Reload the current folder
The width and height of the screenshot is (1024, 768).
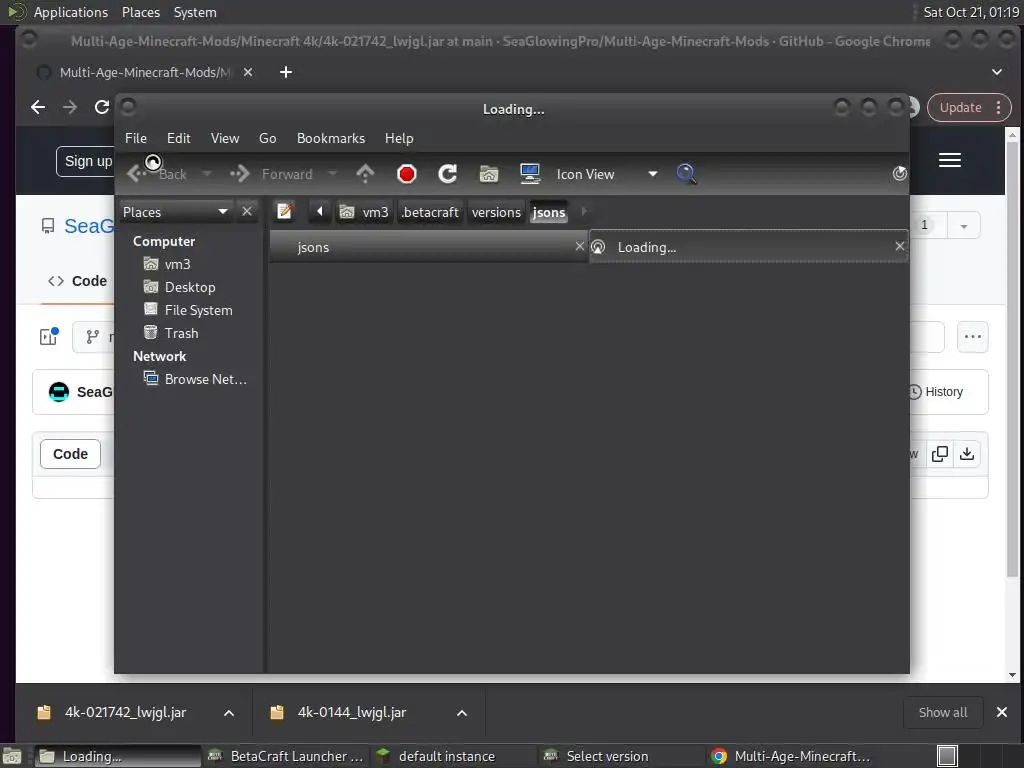click(x=447, y=174)
